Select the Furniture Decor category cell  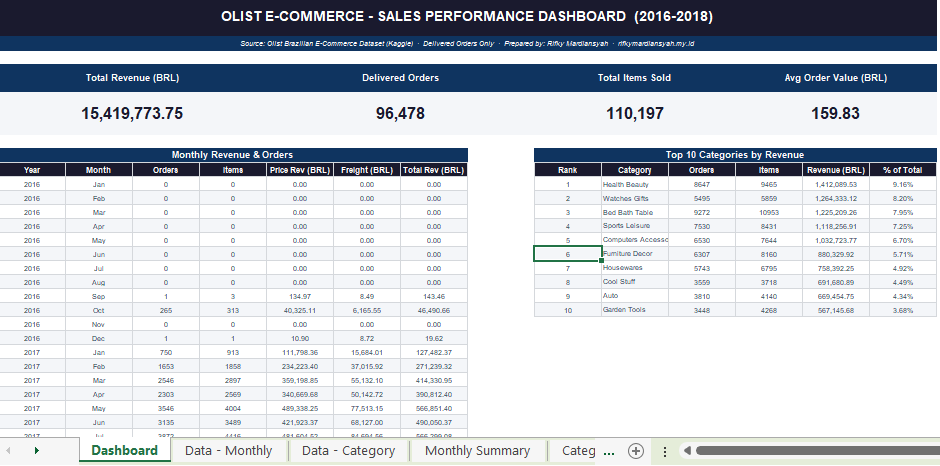pos(634,254)
